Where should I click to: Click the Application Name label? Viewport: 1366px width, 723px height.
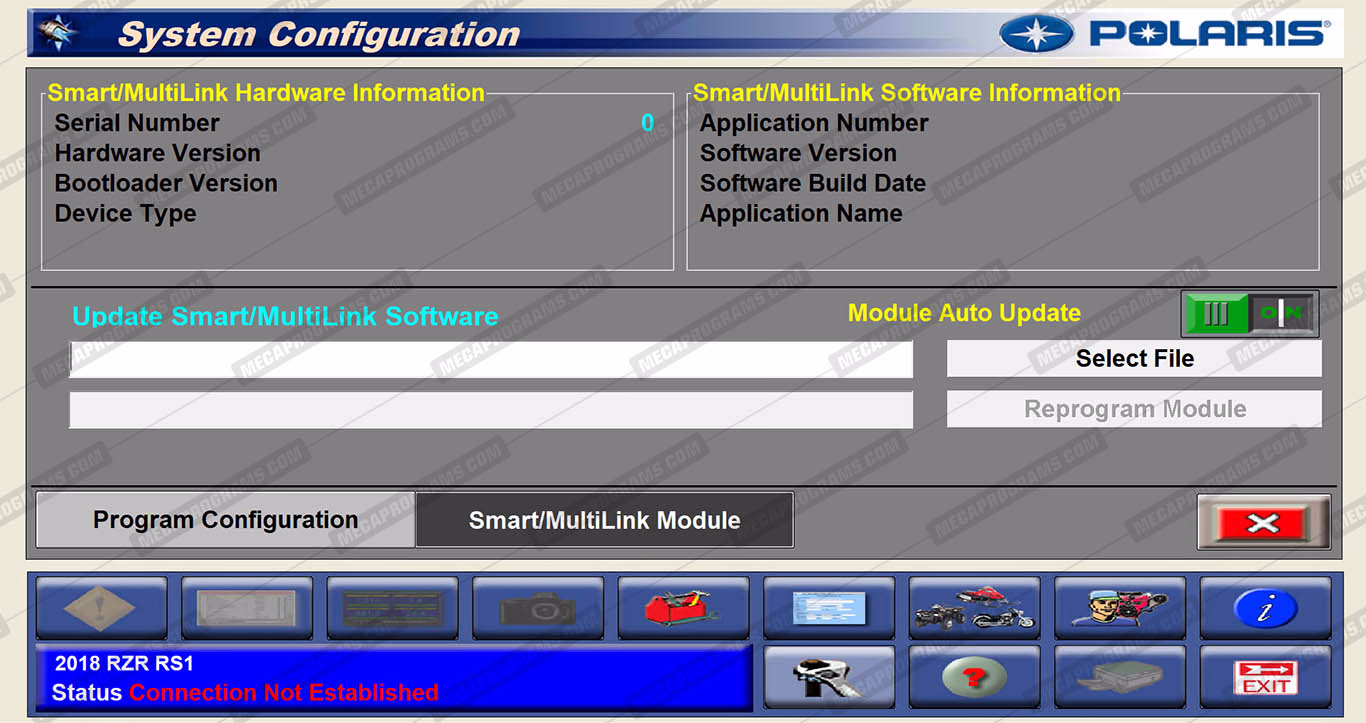coord(801,213)
